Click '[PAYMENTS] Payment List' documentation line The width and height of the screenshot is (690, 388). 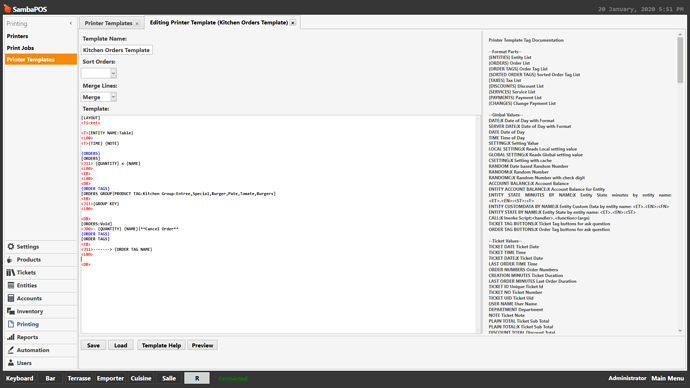(515, 98)
